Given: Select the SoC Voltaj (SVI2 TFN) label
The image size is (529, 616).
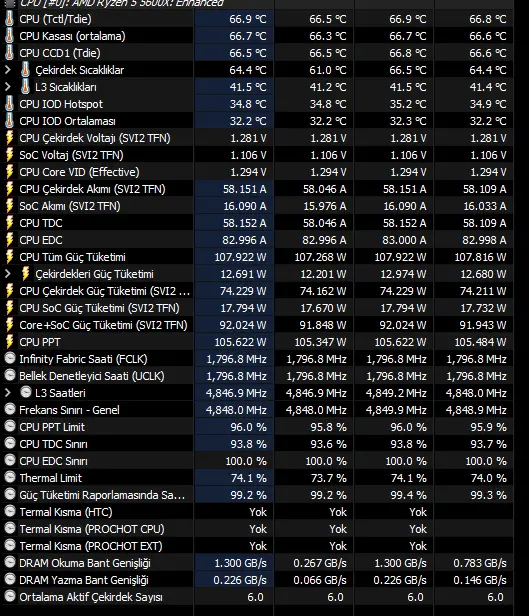Looking at the screenshot, I should coord(71,155).
